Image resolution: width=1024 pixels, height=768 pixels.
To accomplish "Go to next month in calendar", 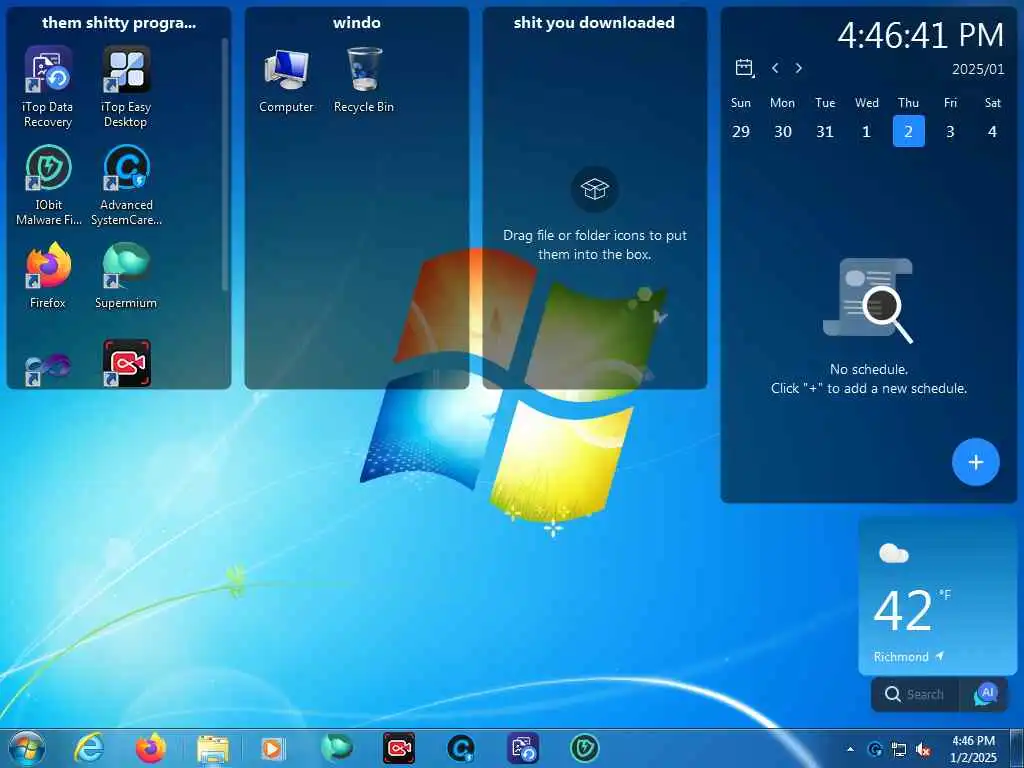I will pos(798,68).
